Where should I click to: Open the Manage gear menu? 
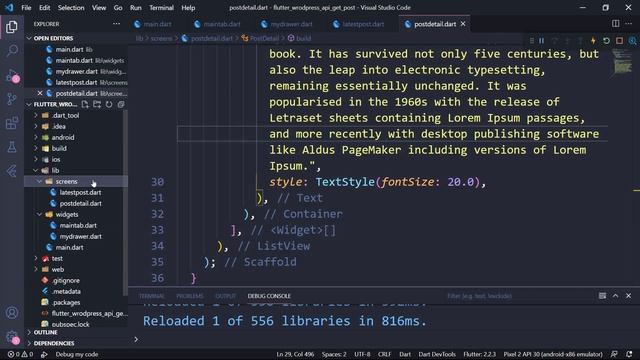pyautogui.click(x=12, y=337)
